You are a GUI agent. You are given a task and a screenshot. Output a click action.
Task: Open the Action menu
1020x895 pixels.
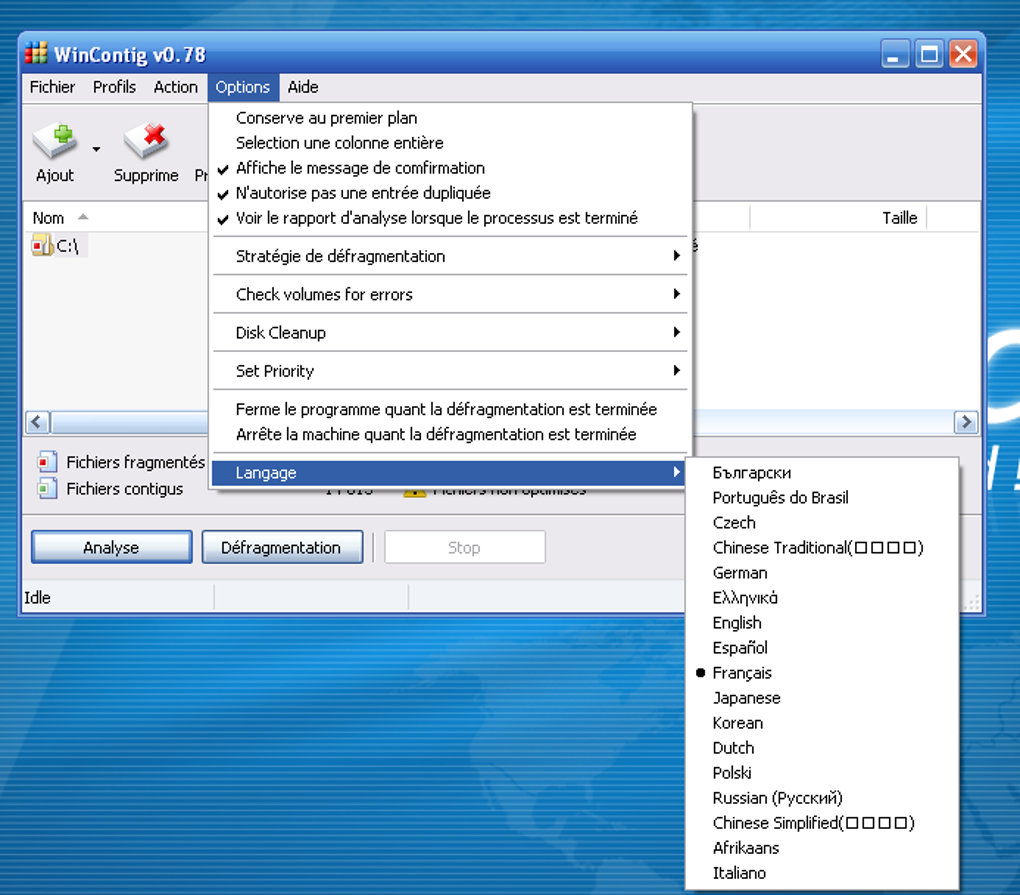coord(176,87)
